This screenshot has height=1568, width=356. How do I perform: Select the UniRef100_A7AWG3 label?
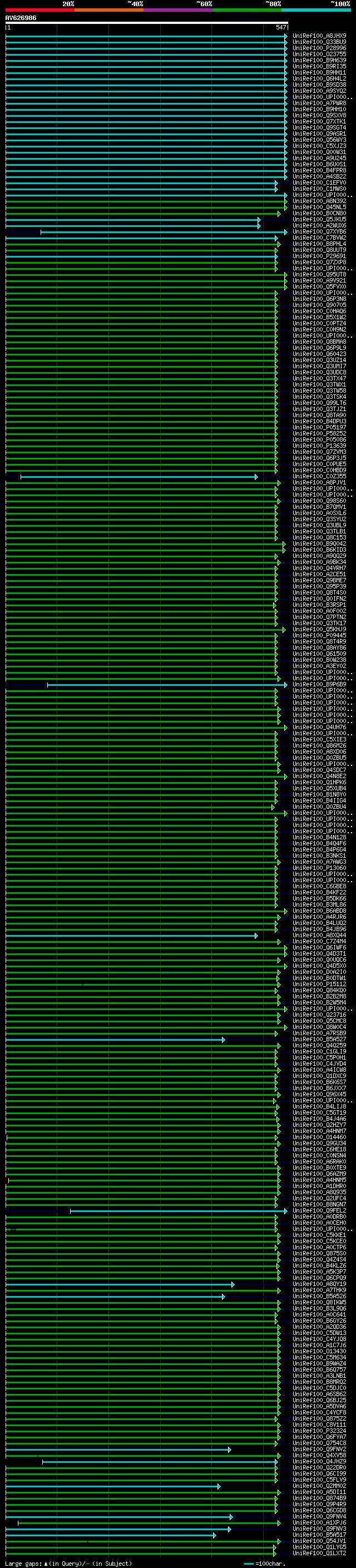tap(319, 862)
